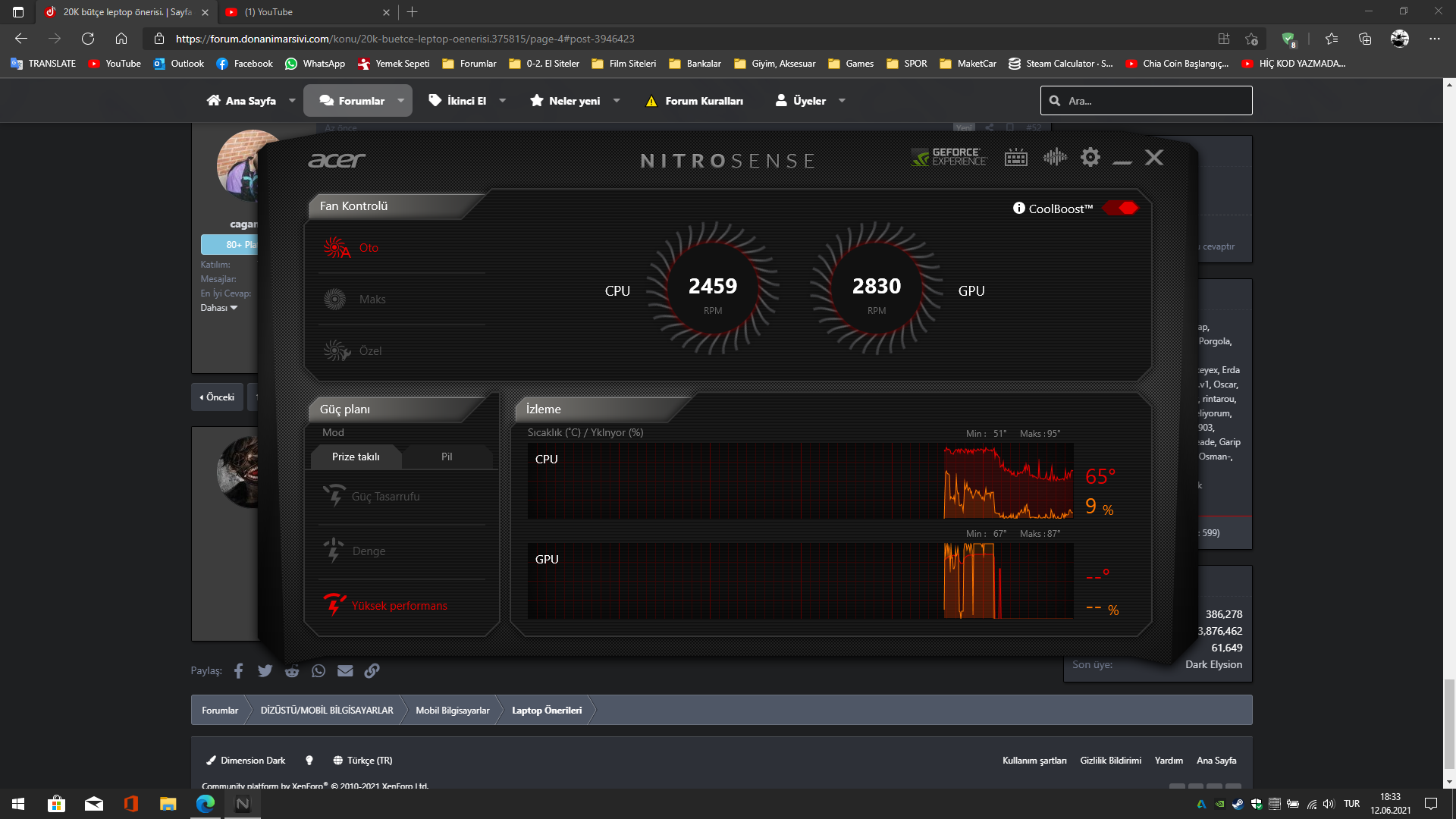Change language Türkçe (TR)
1456x819 pixels.
pos(362,761)
